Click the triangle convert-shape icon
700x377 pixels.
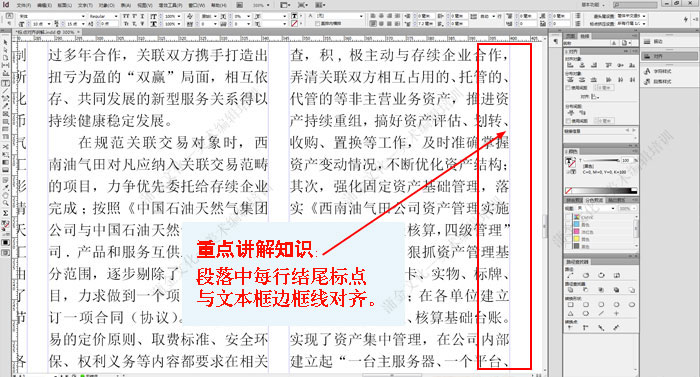click(571, 314)
